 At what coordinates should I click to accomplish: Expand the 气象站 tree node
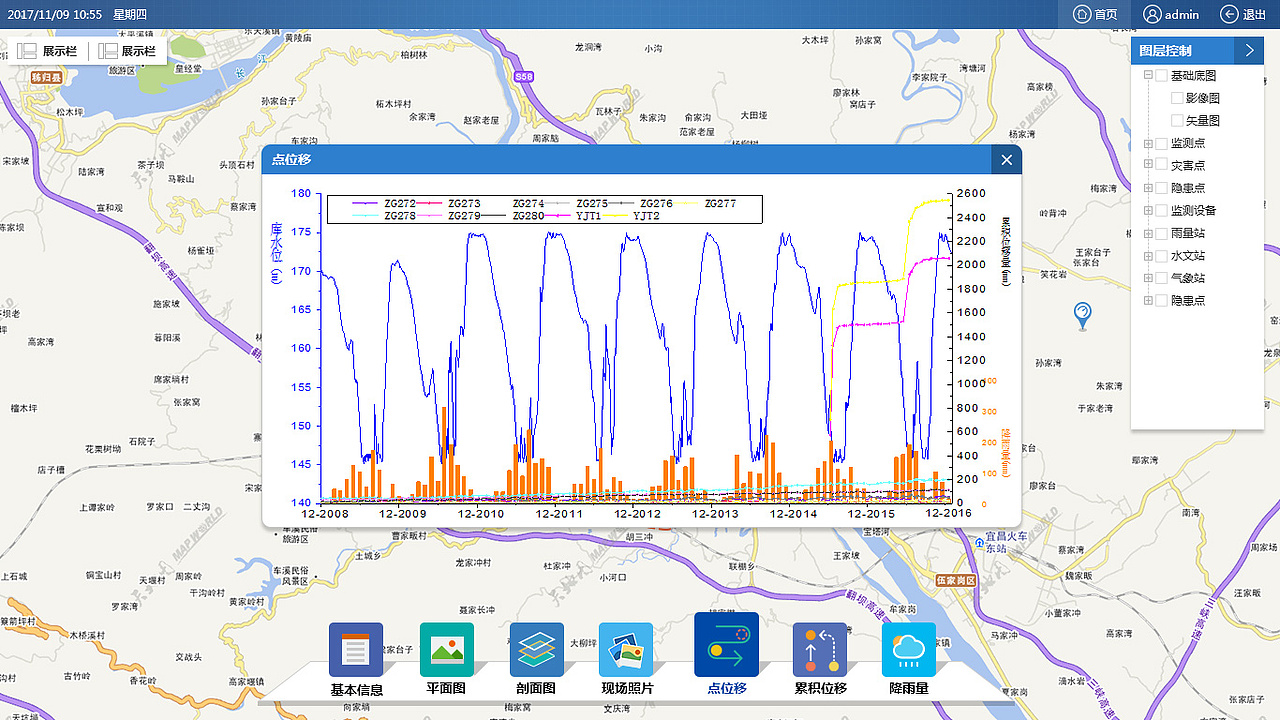pos(1148,278)
